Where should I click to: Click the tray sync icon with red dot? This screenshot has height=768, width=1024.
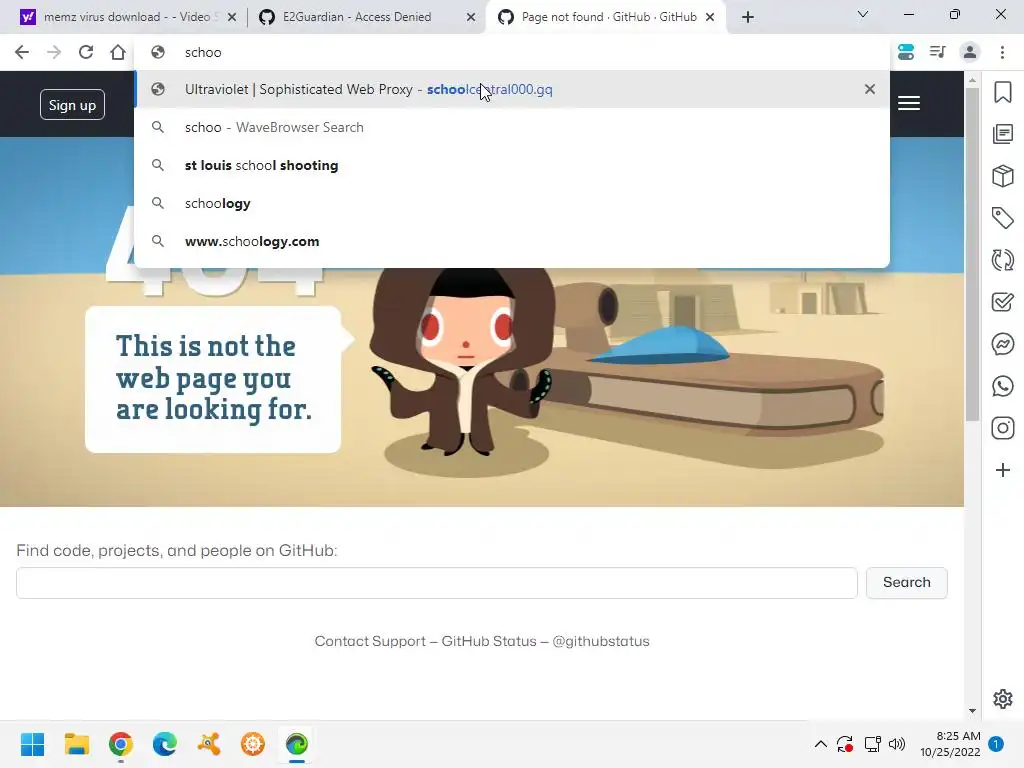click(x=845, y=744)
